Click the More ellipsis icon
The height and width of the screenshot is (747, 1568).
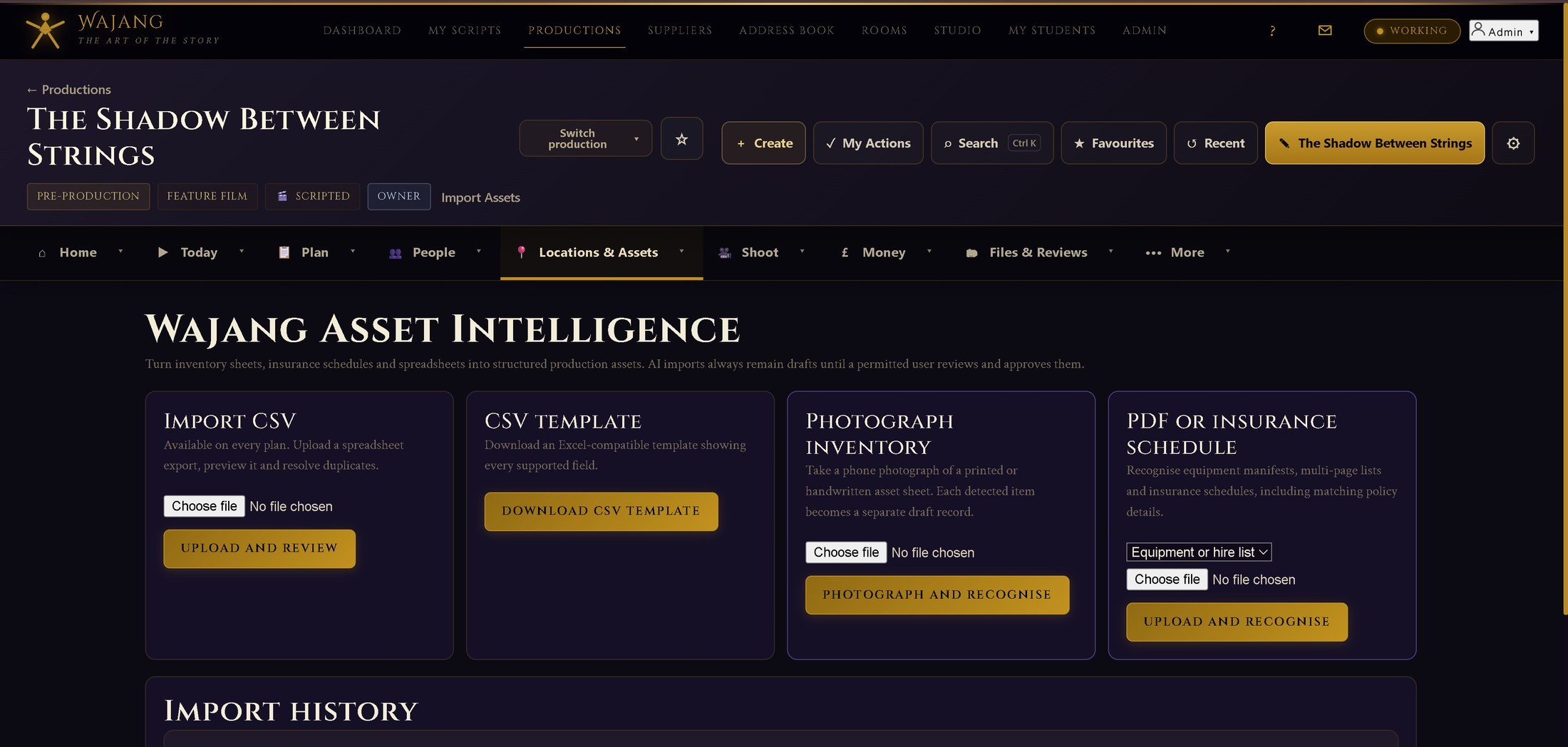pyautogui.click(x=1153, y=253)
